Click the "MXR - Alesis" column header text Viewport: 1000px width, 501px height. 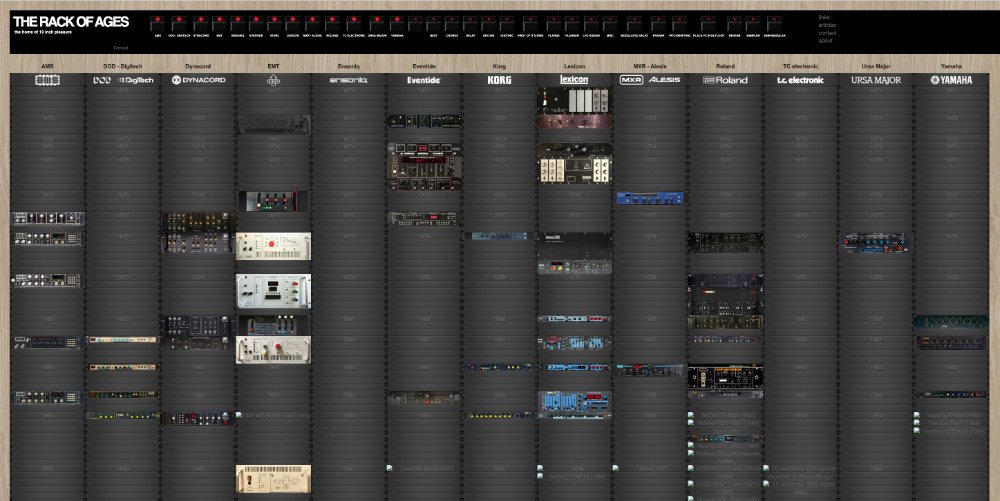click(x=650, y=66)
